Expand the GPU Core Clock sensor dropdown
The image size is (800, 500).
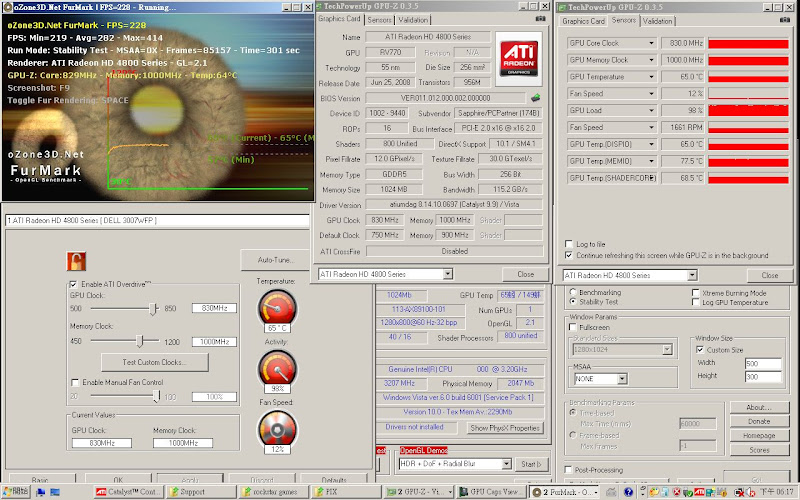[x=651, y=44]
